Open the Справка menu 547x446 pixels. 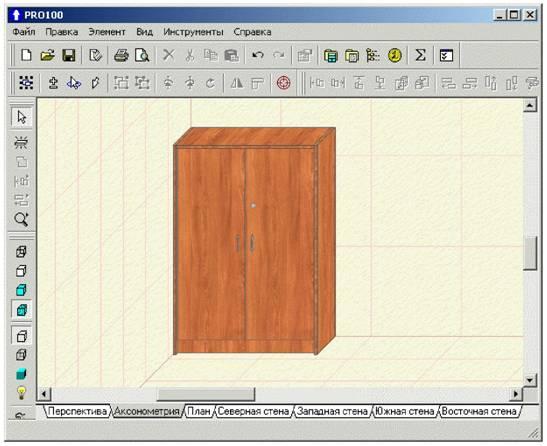point(252,32)
